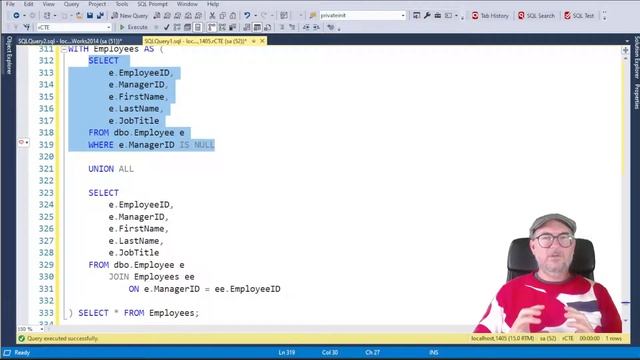Click Comment out selected lines icon

tap(282, 27)
